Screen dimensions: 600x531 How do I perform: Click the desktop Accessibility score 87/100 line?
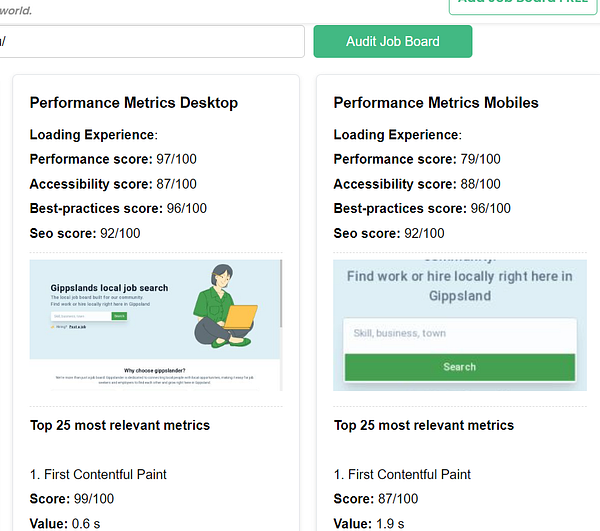tap(113, 184)
